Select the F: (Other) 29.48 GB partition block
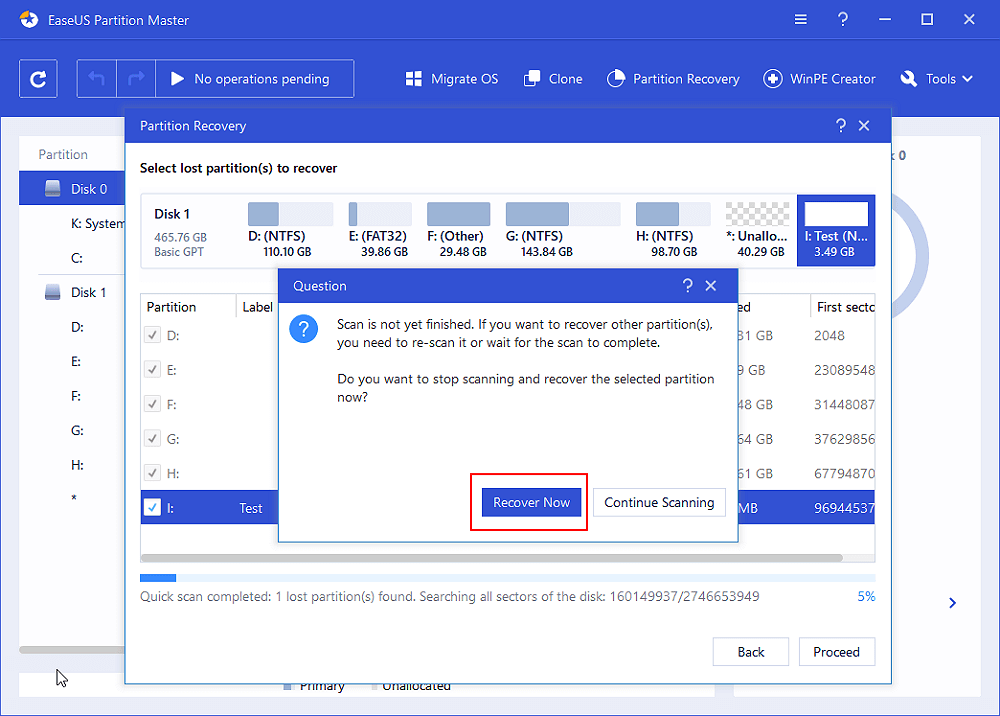1000x716 pixels. pos(458,230)
